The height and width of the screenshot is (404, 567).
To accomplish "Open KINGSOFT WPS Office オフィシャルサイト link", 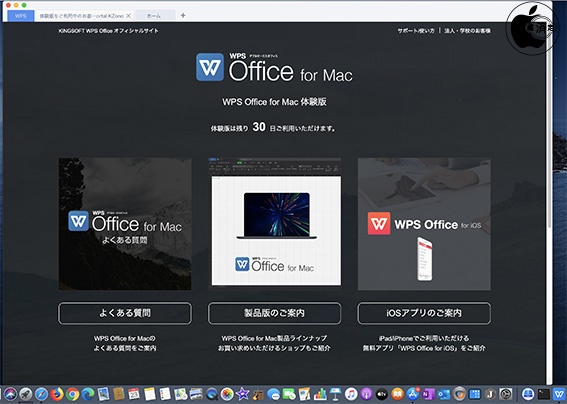I will click(108, 31).
